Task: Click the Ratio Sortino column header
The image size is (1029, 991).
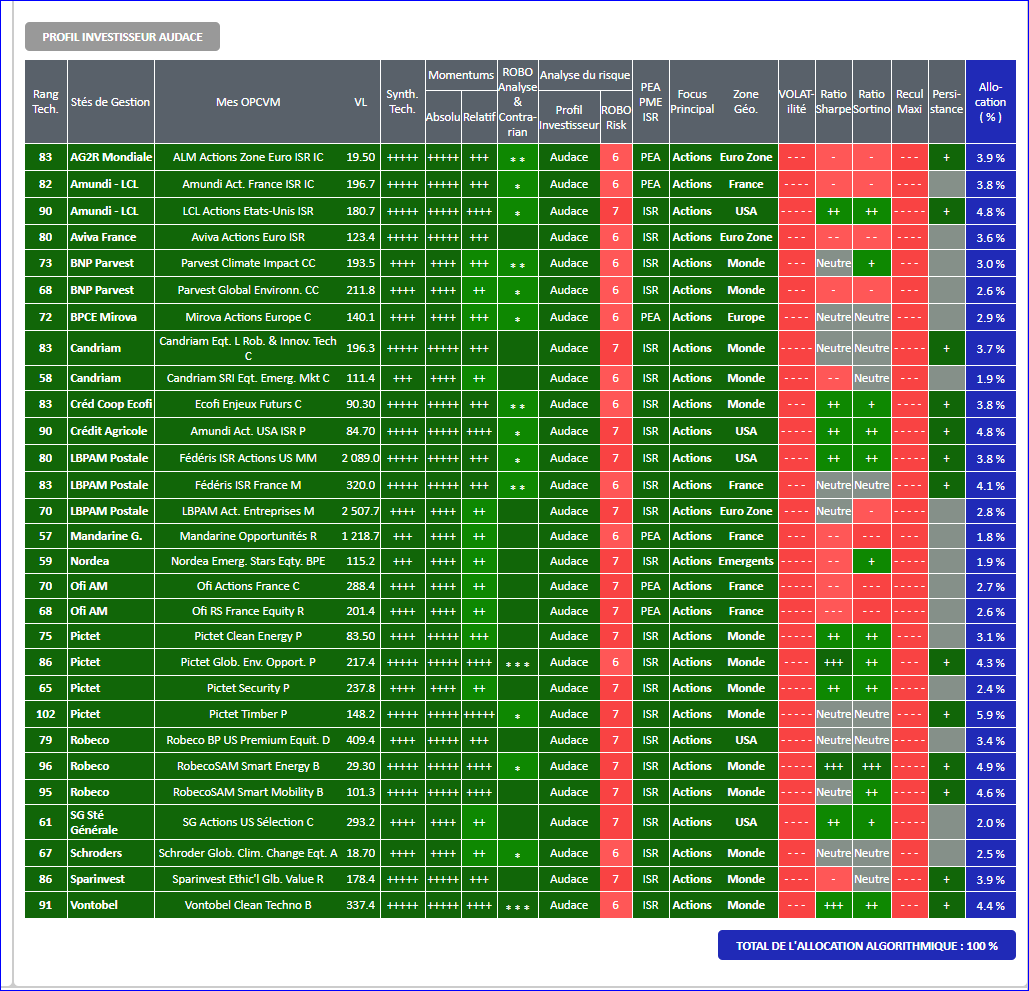Action: click(872, 102)
